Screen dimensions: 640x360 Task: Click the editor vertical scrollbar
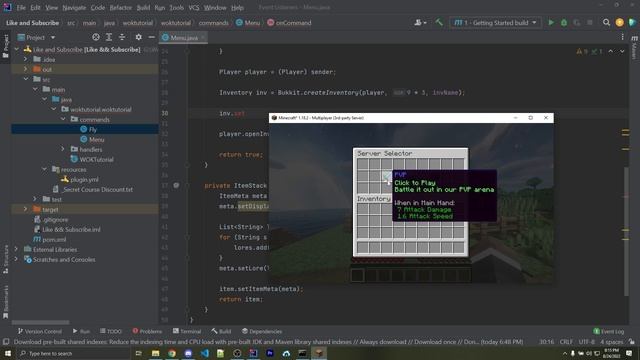click(x=626, y=231)
